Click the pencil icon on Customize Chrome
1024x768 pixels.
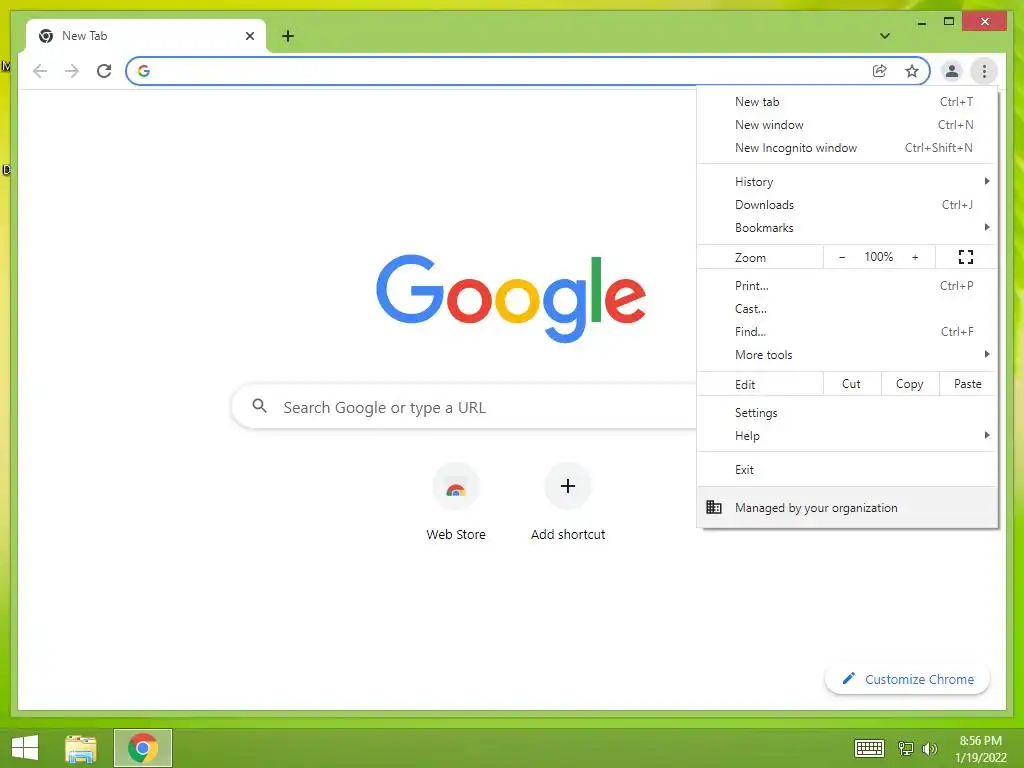(848, 679)
